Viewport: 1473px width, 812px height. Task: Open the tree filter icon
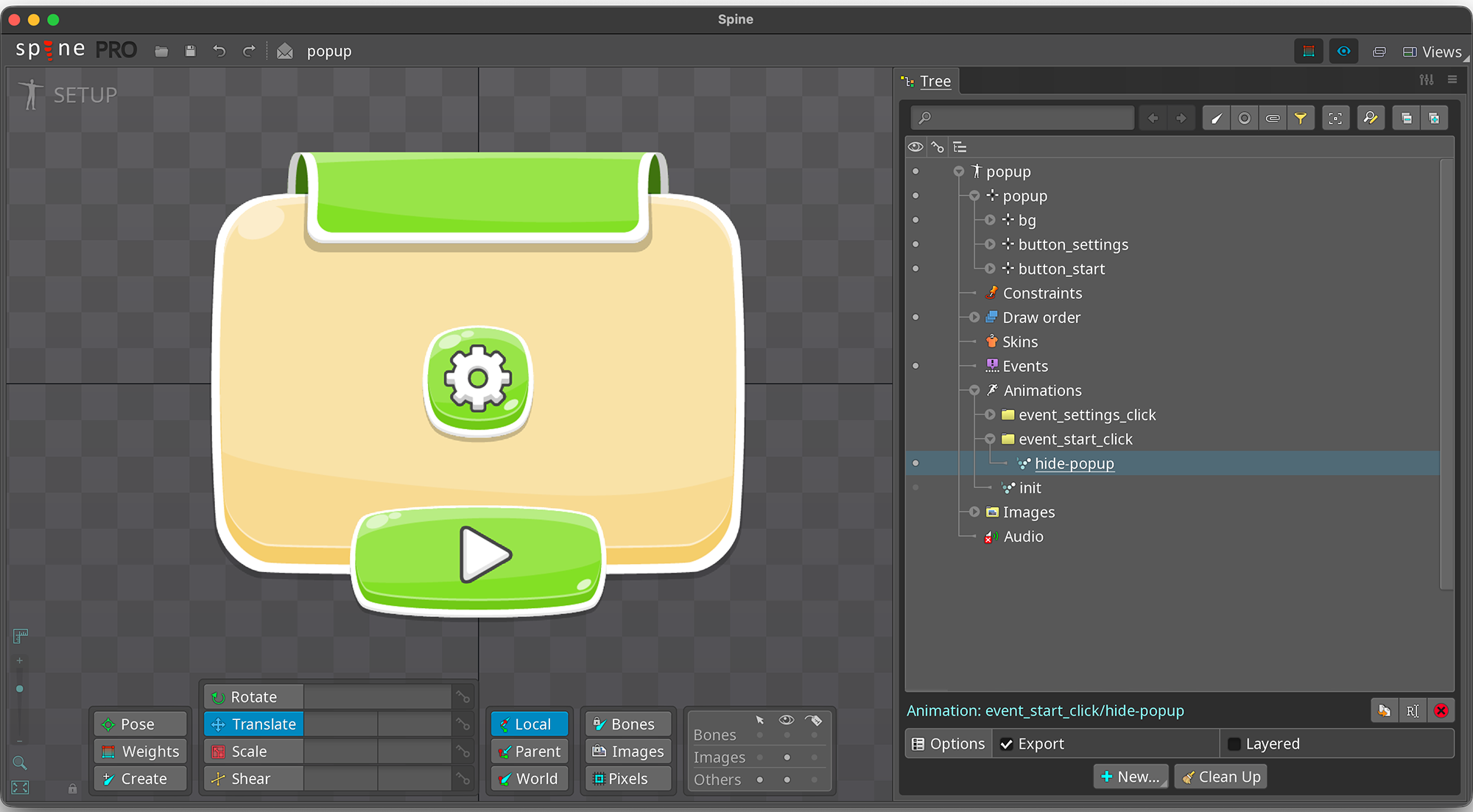(x=1301, y=117)
